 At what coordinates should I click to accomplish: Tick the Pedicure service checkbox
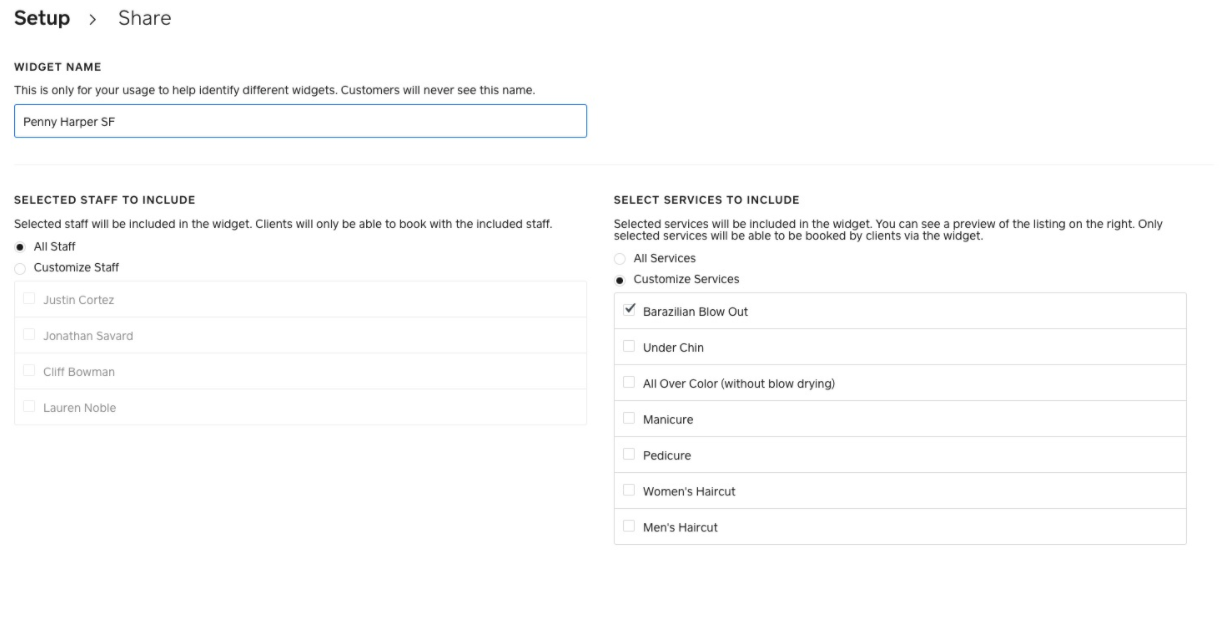[x=629, y=454]
